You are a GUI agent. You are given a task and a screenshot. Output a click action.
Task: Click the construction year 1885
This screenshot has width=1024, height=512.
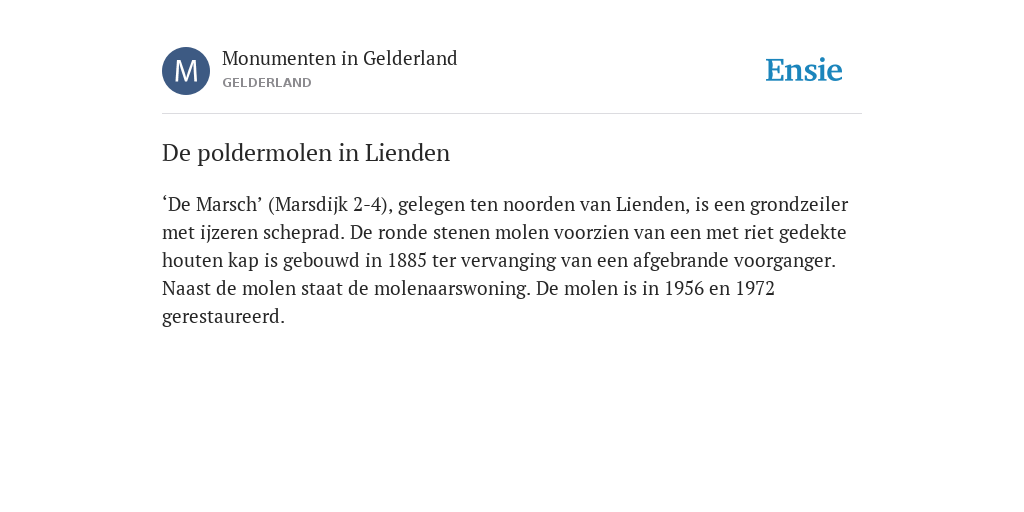tap(407, 261)
